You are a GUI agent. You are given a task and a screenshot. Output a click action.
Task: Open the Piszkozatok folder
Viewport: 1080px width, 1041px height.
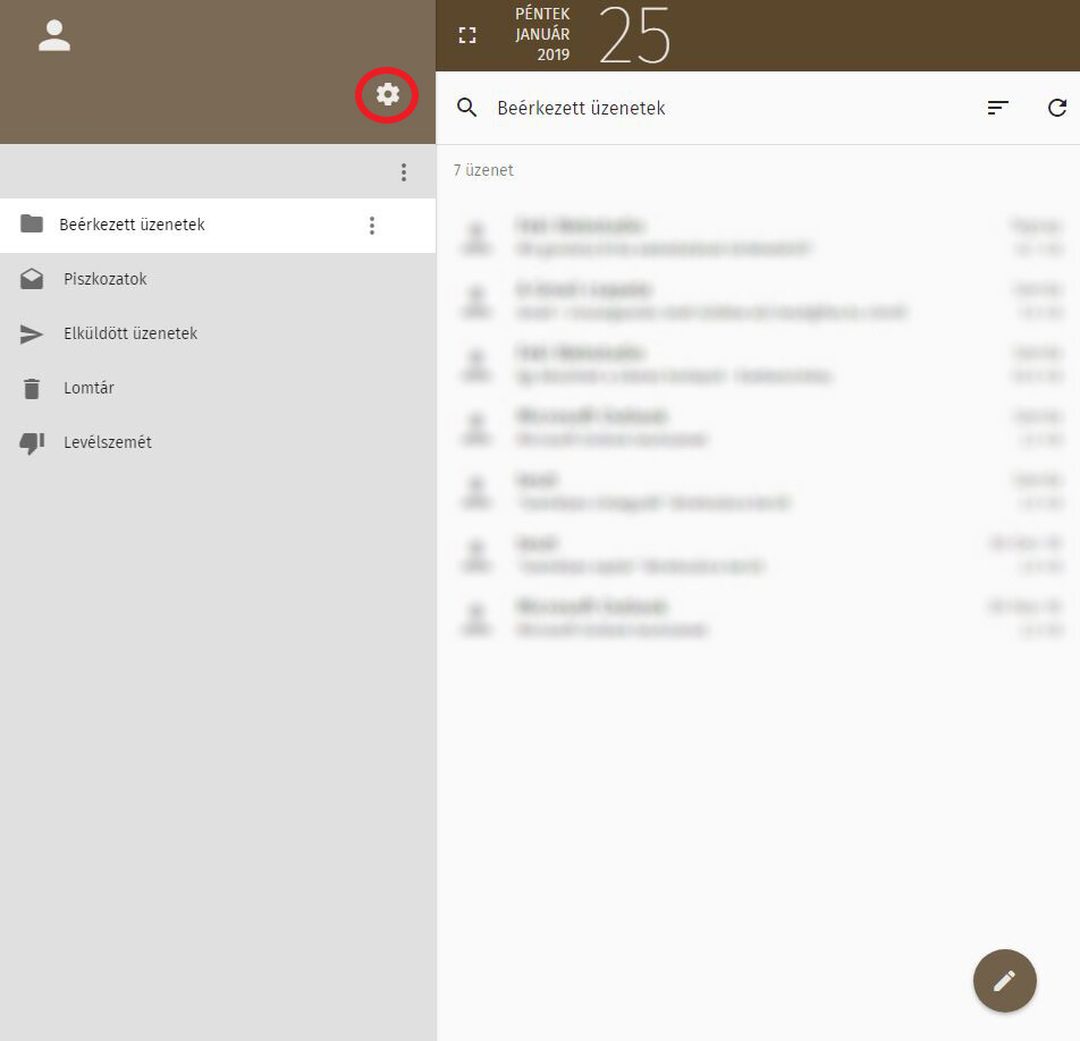pyautogui.click(x=218, y=279)
